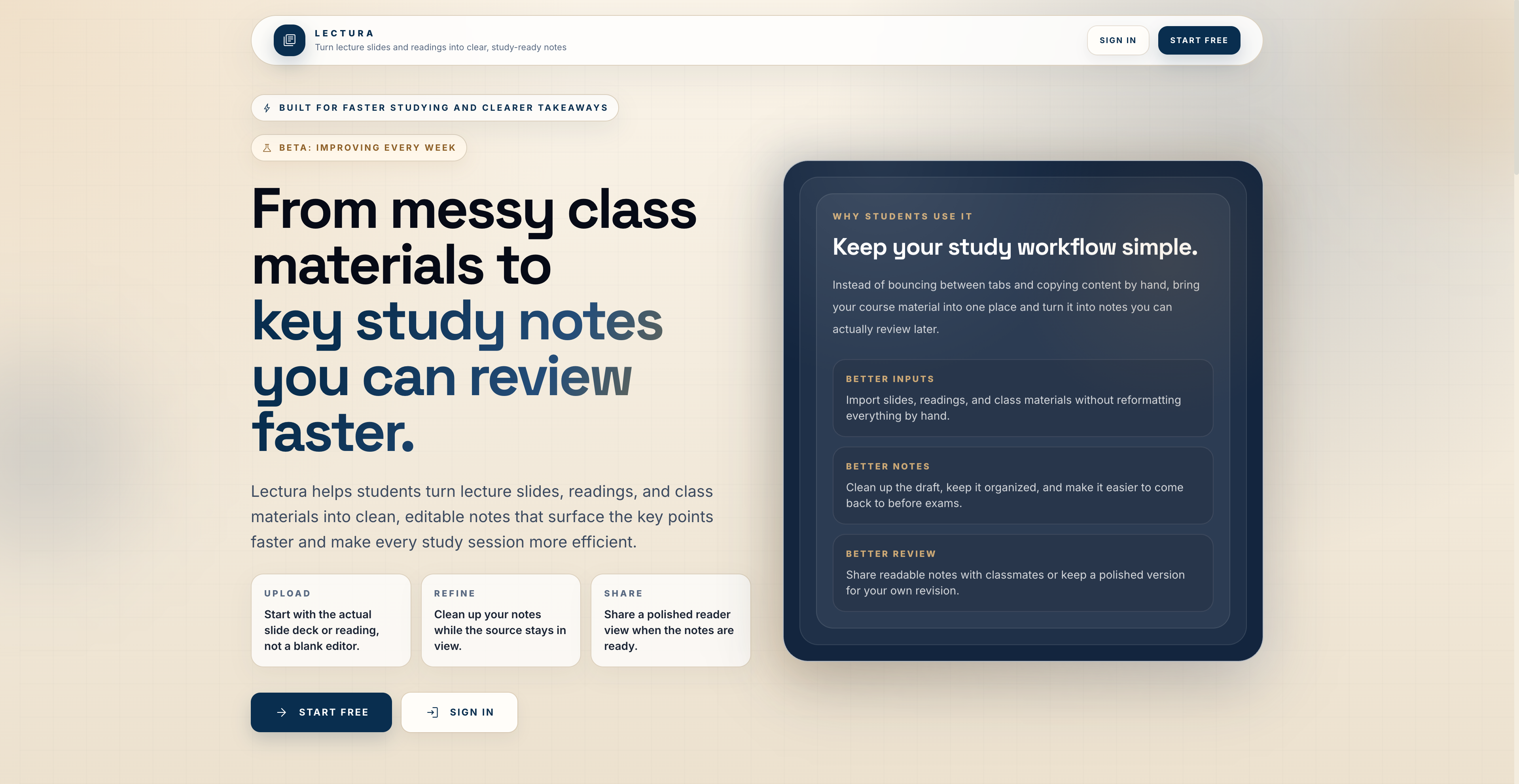Screen dimensions: 1519x784
Task: Select the Better Review panel
Action: 1023,572
